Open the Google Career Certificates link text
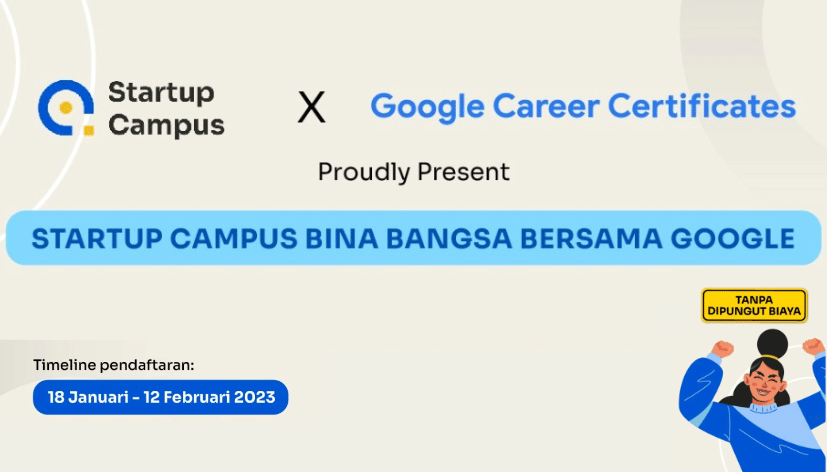827x472 pixels. pyautogui.click(x=583, y=106)
